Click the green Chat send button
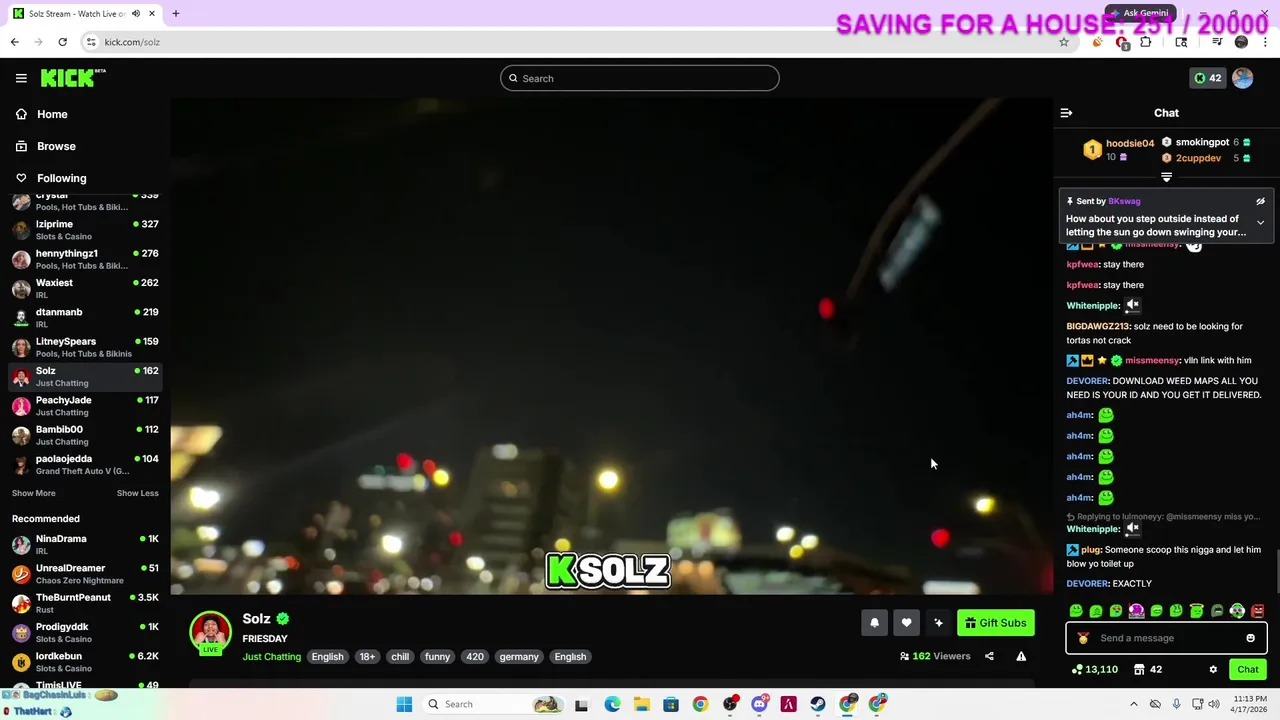 [1247, 669]
